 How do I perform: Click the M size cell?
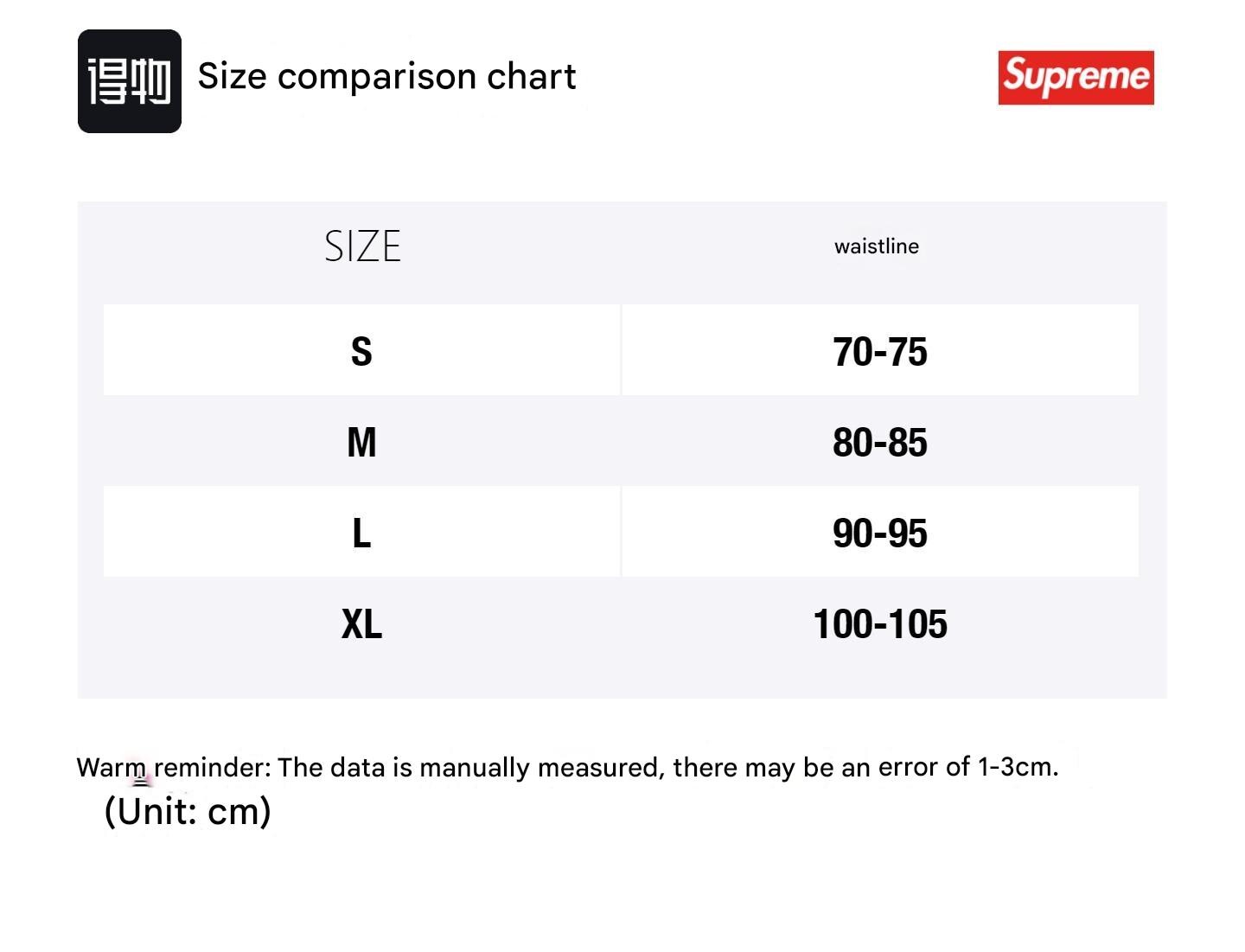pos(361,443)
